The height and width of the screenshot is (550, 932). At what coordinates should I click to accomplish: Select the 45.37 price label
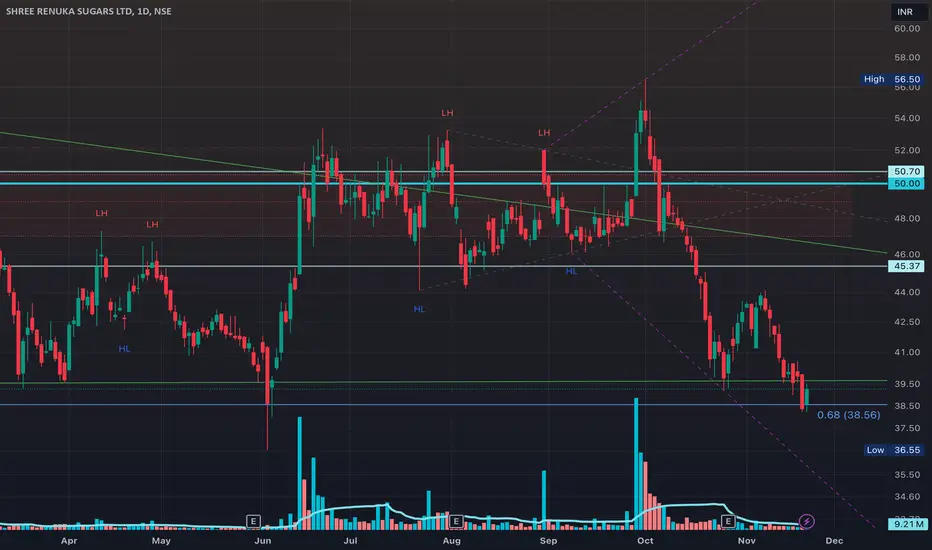(x=906, y=266)
